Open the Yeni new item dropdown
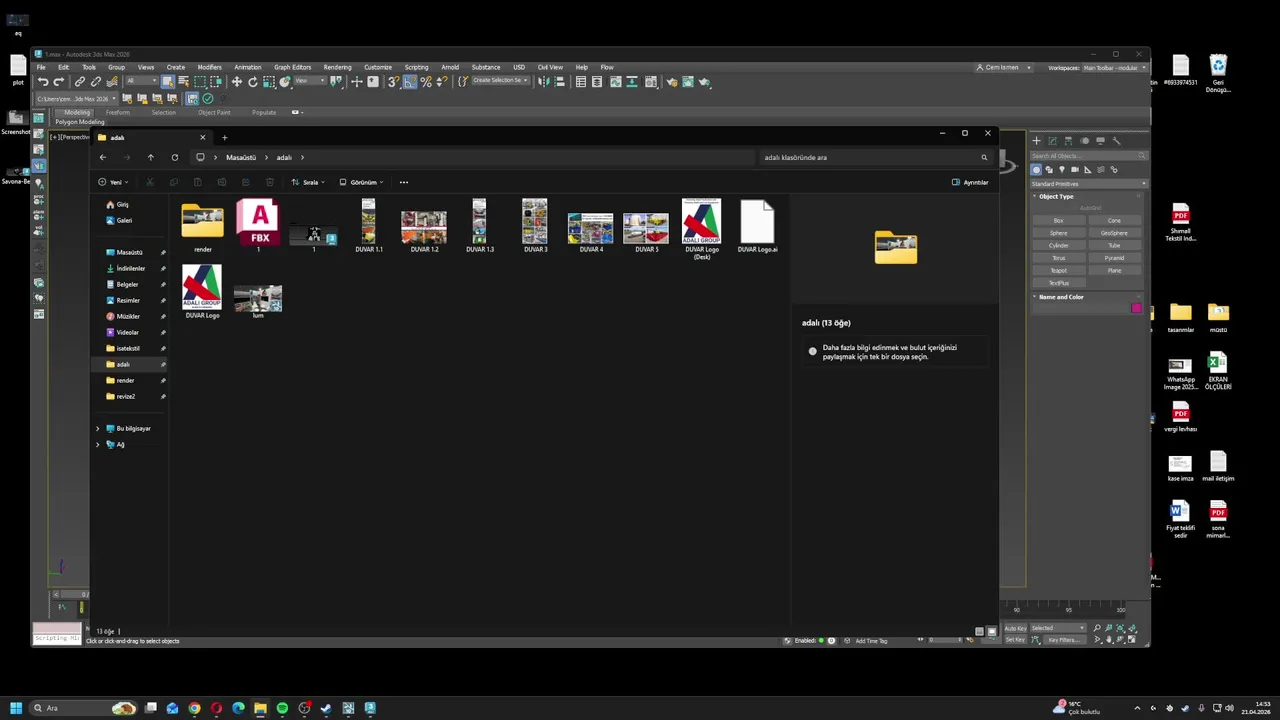 [114, 182]
